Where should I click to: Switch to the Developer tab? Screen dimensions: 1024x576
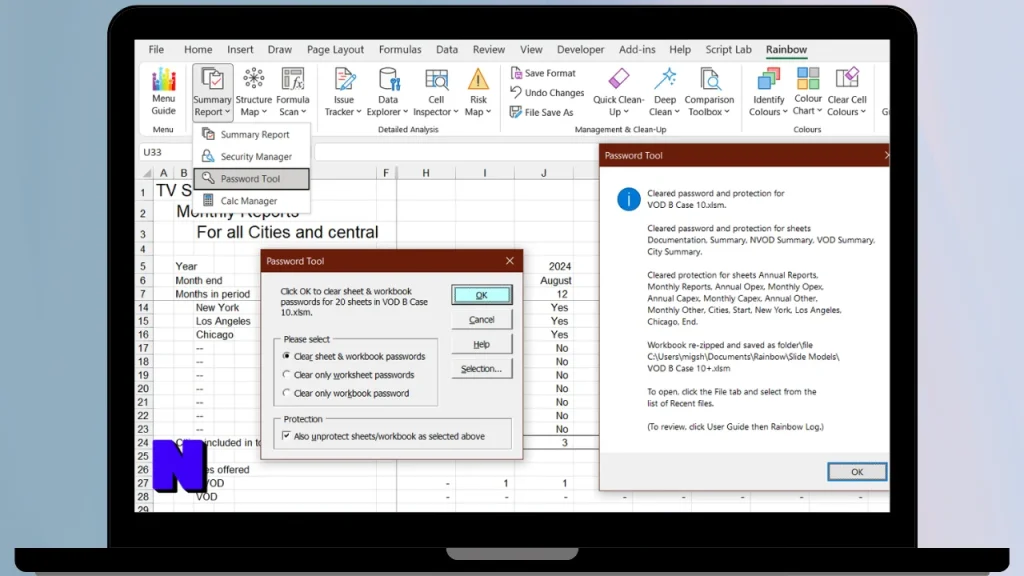[580, 50]
